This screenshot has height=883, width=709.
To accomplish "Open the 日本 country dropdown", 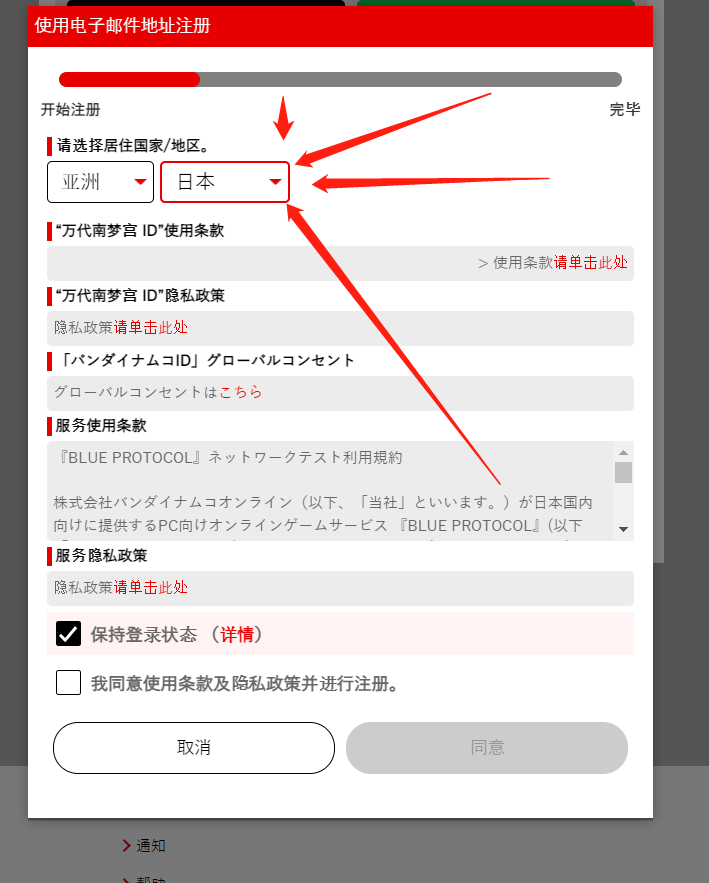I will tap(225, 182).
